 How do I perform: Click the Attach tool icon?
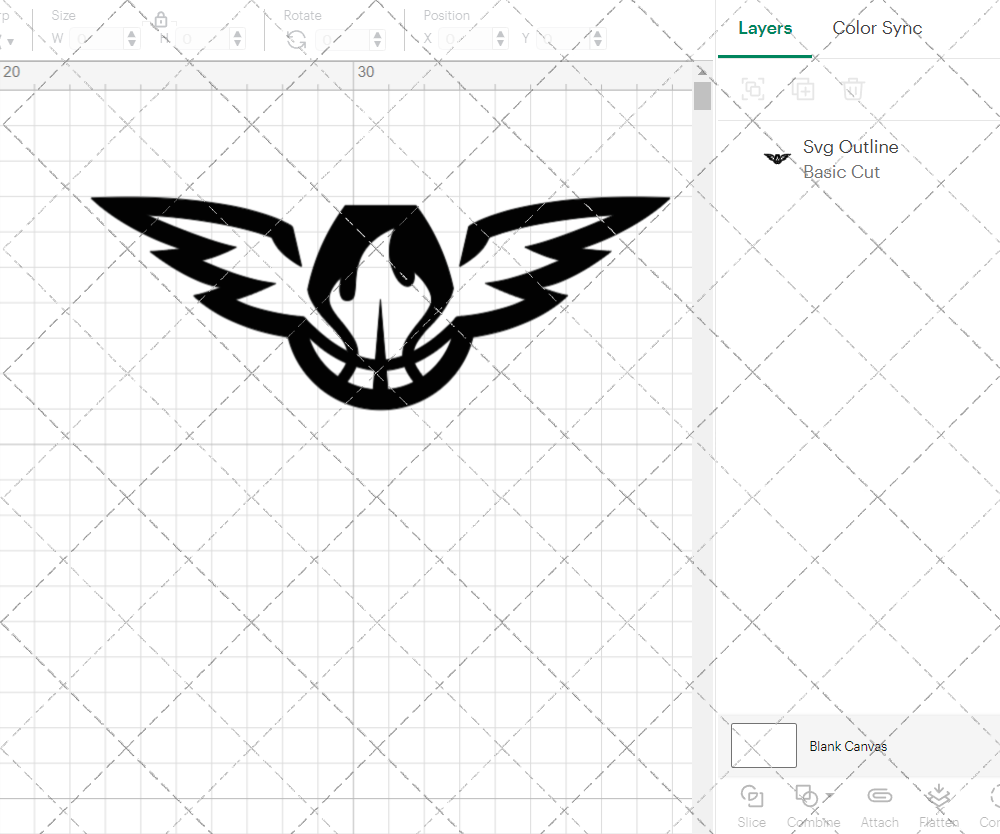click(x=879, y=797)
